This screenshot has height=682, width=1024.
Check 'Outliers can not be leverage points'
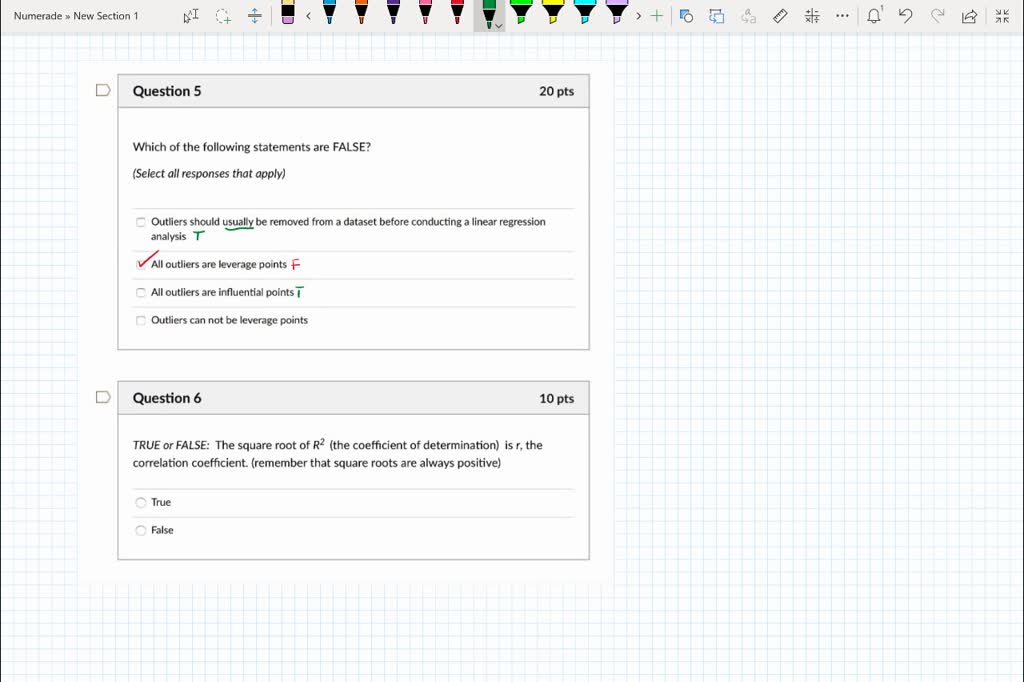pos(141,320)
